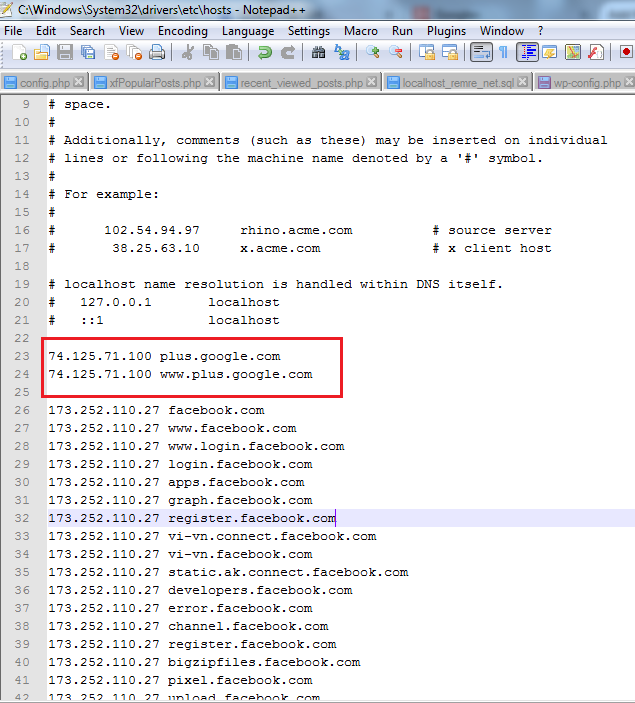Click the 'graph.facebook.com' entry

tap(240, 500)
